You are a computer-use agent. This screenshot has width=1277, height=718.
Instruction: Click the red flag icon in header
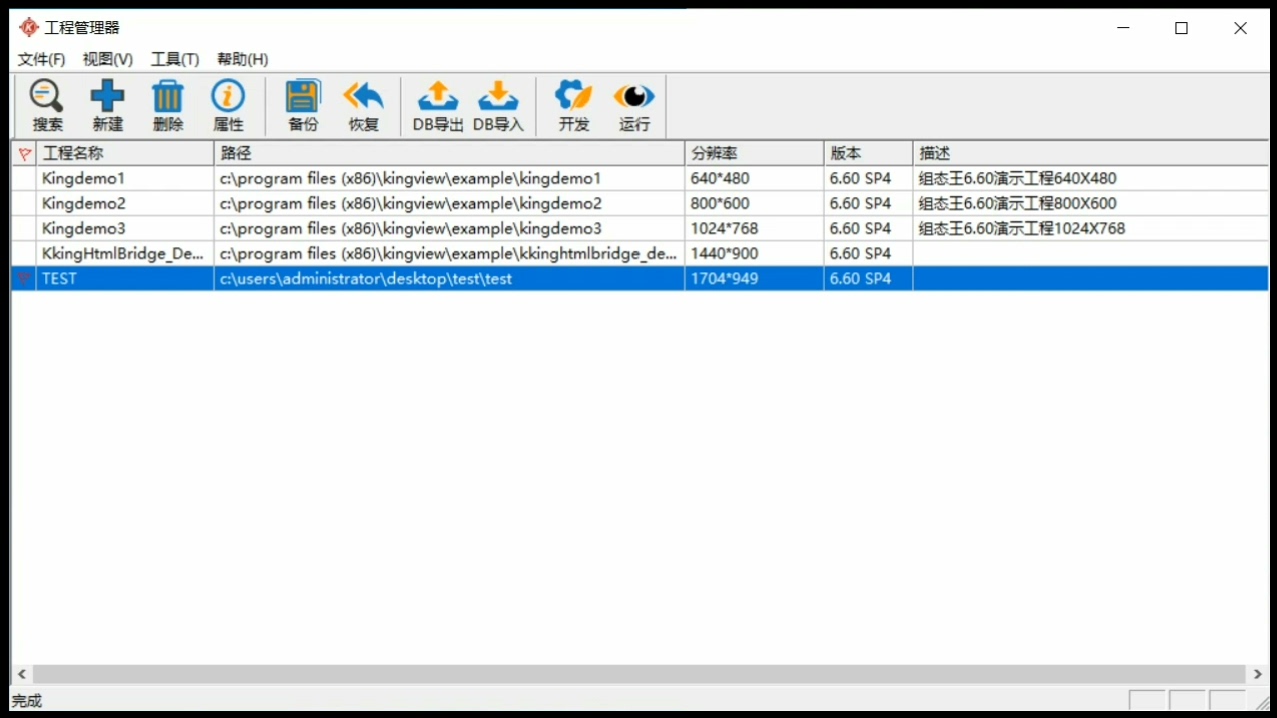pos(24,154)
